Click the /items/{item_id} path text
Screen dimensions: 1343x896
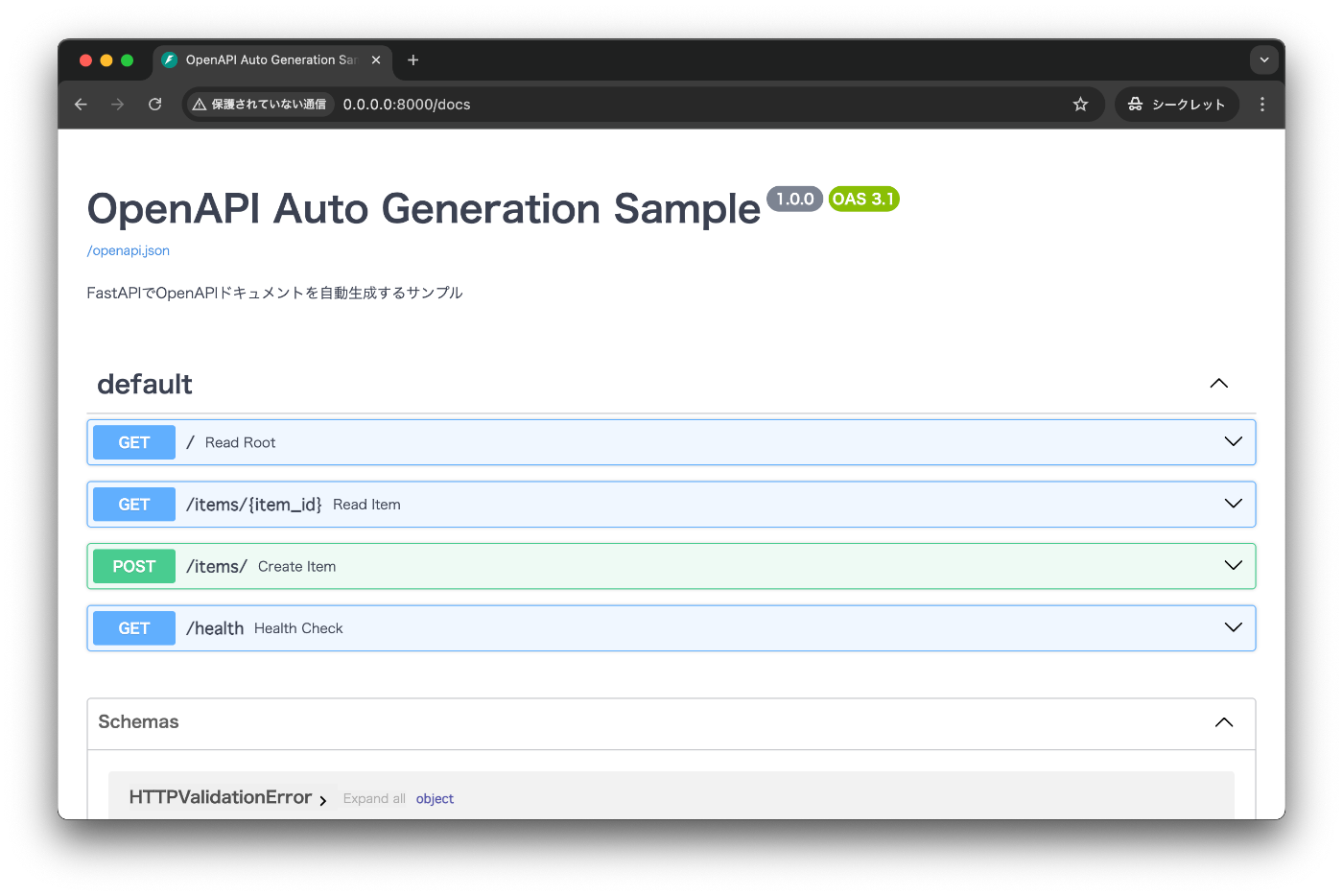tap(254, 505)
